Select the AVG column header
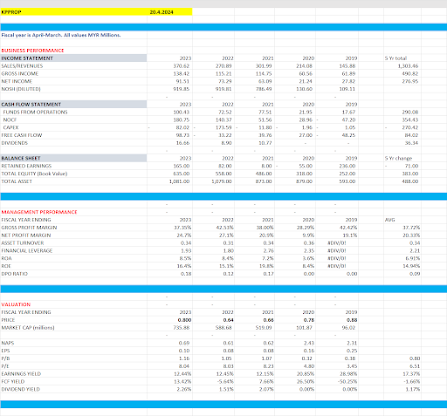The image size is (447, 416). coord(390,220)
